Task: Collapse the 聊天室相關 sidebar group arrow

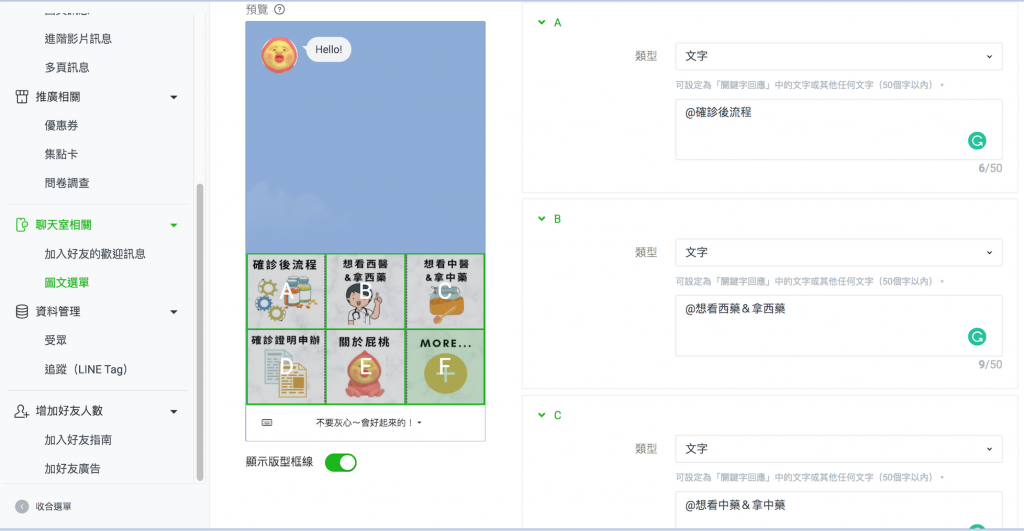Action: point(174,225)
